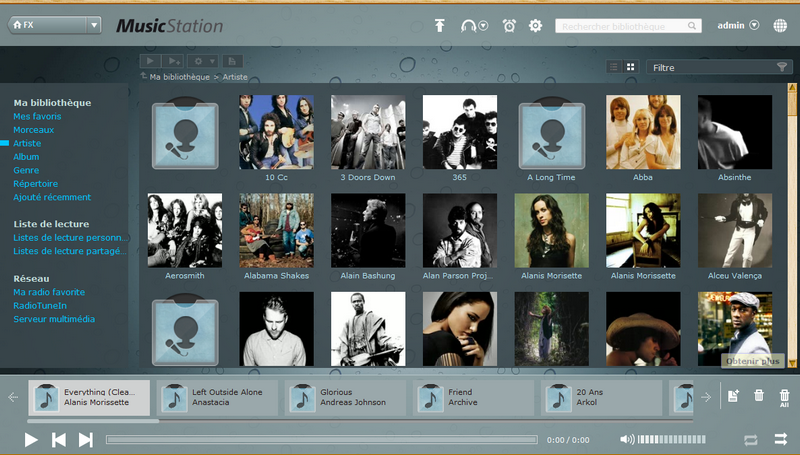
Task: Adjust the volume level bar
Action: (x=671, y=439)
